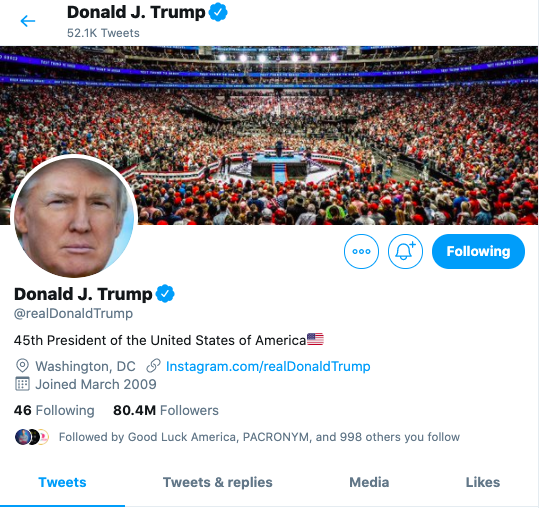
Task: Select the Media tab
Action: pyautogui.click(x=369, y=482)
